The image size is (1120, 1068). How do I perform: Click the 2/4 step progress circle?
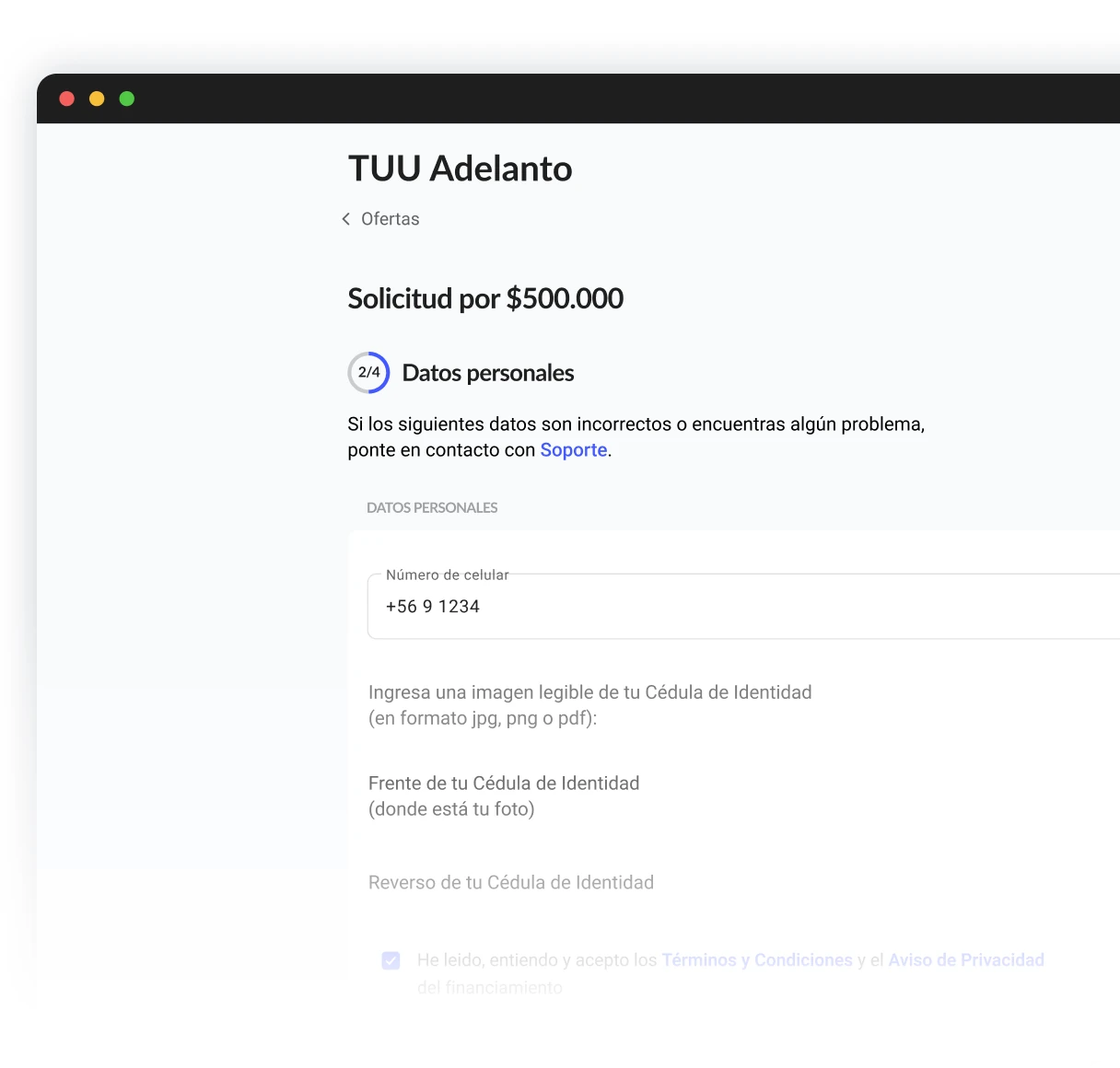(x=368, y=373)
